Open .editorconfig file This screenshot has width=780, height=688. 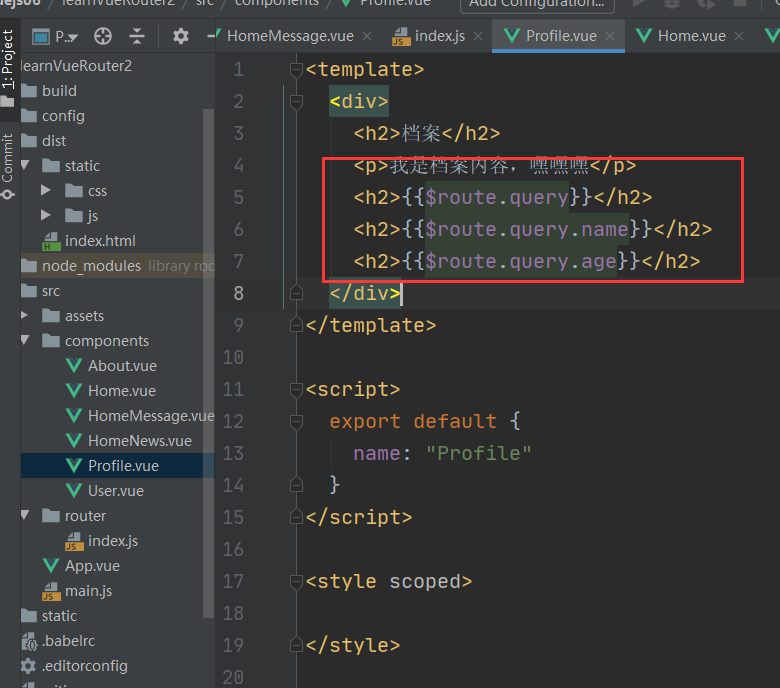pyautogui.click(x=85, y=666)
